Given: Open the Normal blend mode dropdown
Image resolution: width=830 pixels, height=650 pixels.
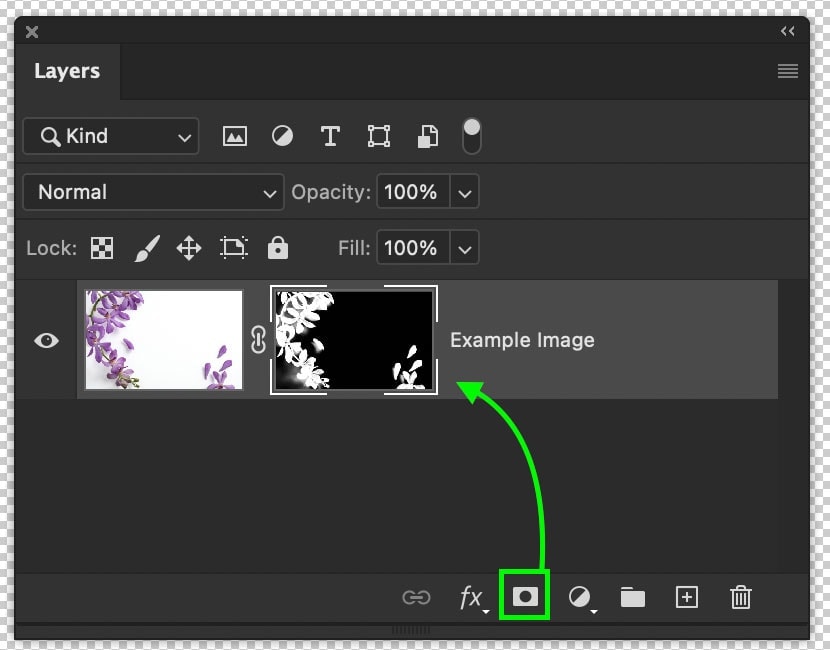Looking at the screenshot, I should coord(153,192).
